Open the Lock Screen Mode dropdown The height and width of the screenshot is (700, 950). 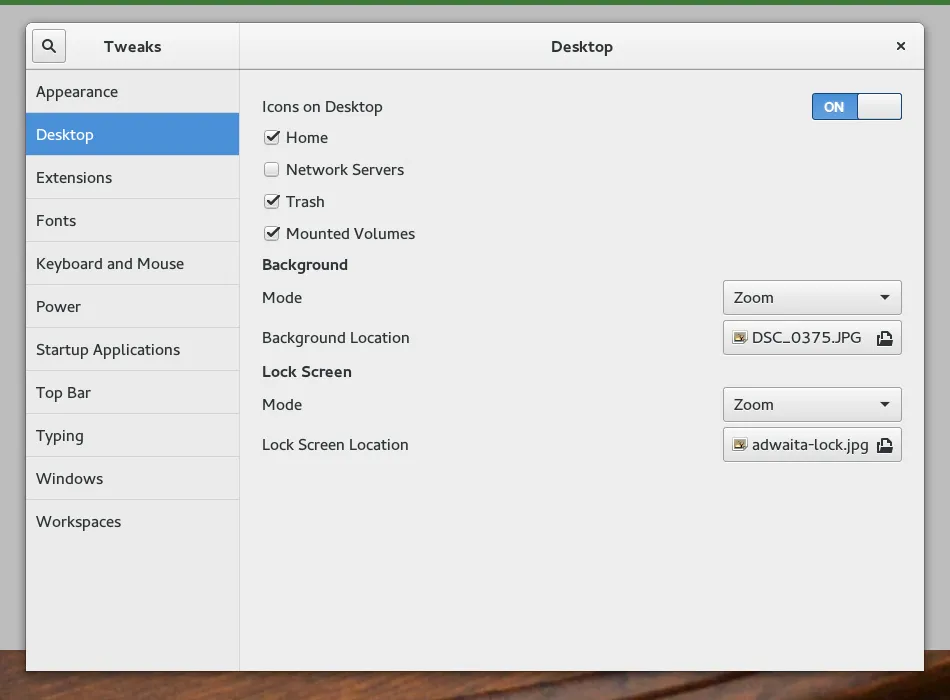(x=812, y=404)
